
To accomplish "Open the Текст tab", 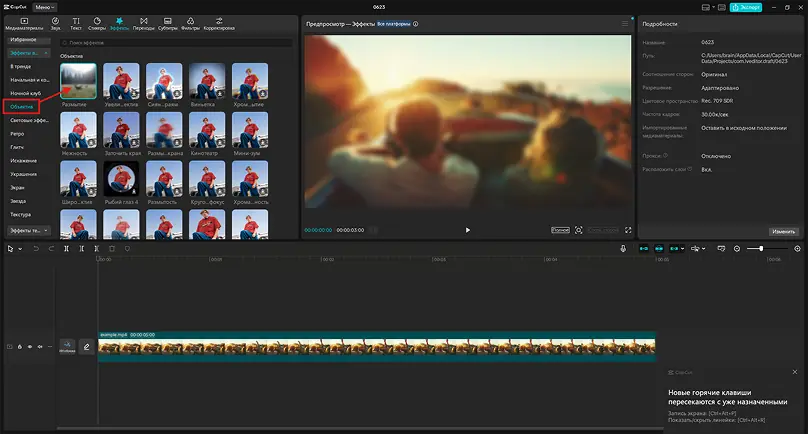I will click(x=76, y=24).
